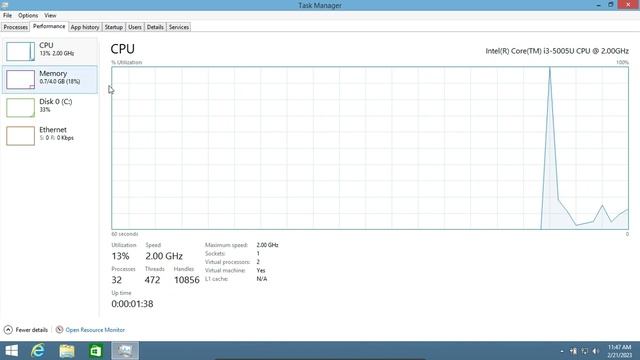Select the Memory graph thumbnail in sidebar

(20, 80)
